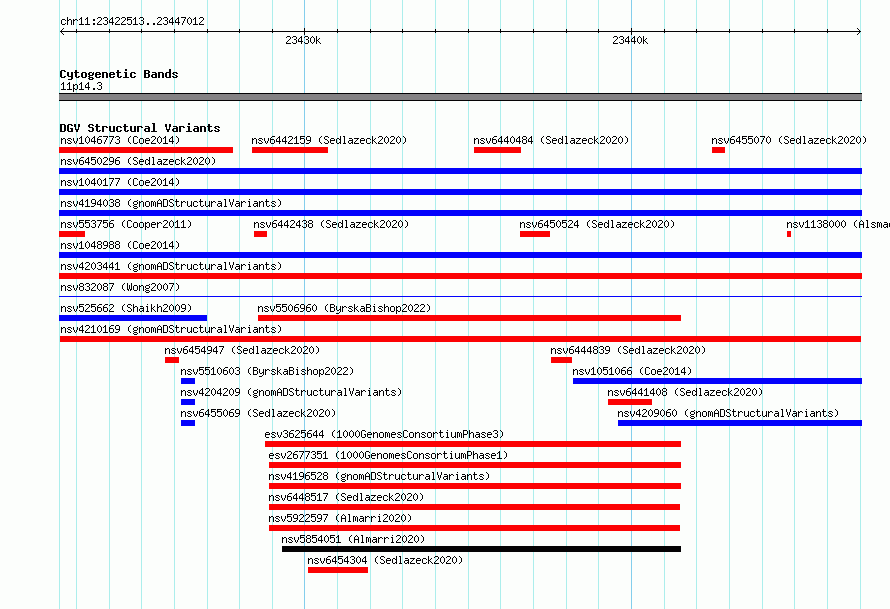Image resolution: width=890 pixels, height=609 pixels.
Task: Click the nsv6455070 (Sedlazeck2020) label
Action: pos(789,140)
